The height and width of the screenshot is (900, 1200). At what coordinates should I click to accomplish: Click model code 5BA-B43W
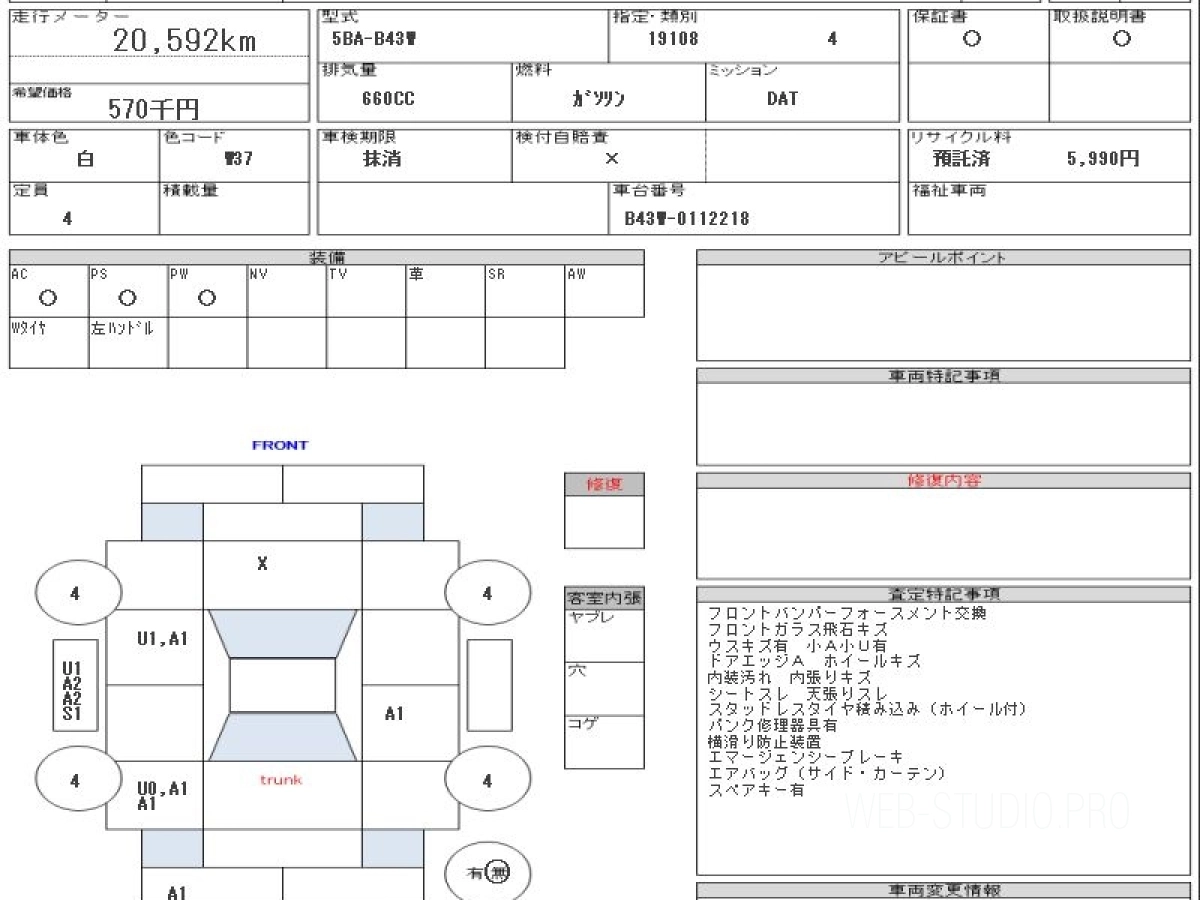[374, 39]
